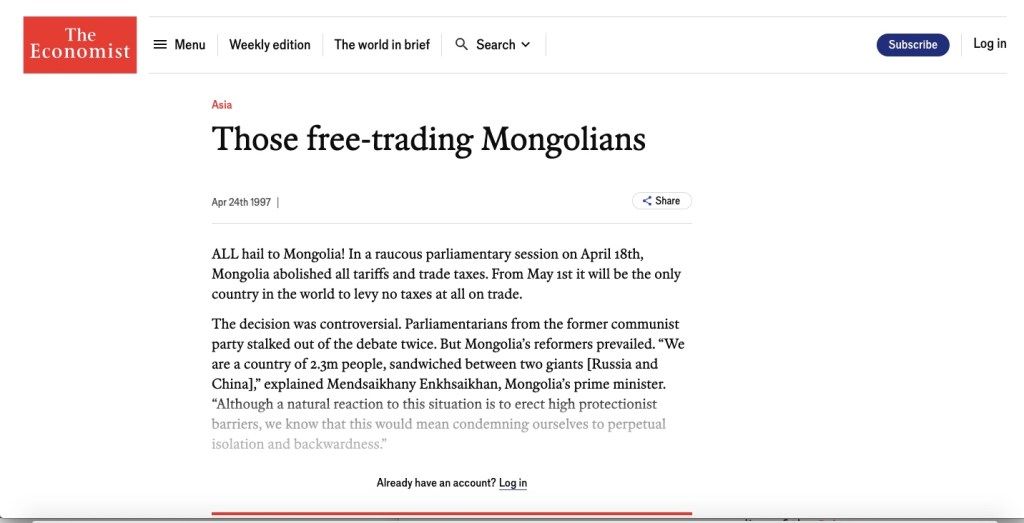Click the red divider line below the paywall

451,513
